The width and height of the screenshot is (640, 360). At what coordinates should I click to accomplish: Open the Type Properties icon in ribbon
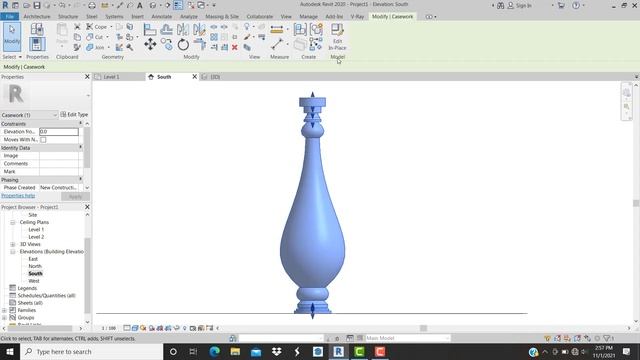point(37,29)
